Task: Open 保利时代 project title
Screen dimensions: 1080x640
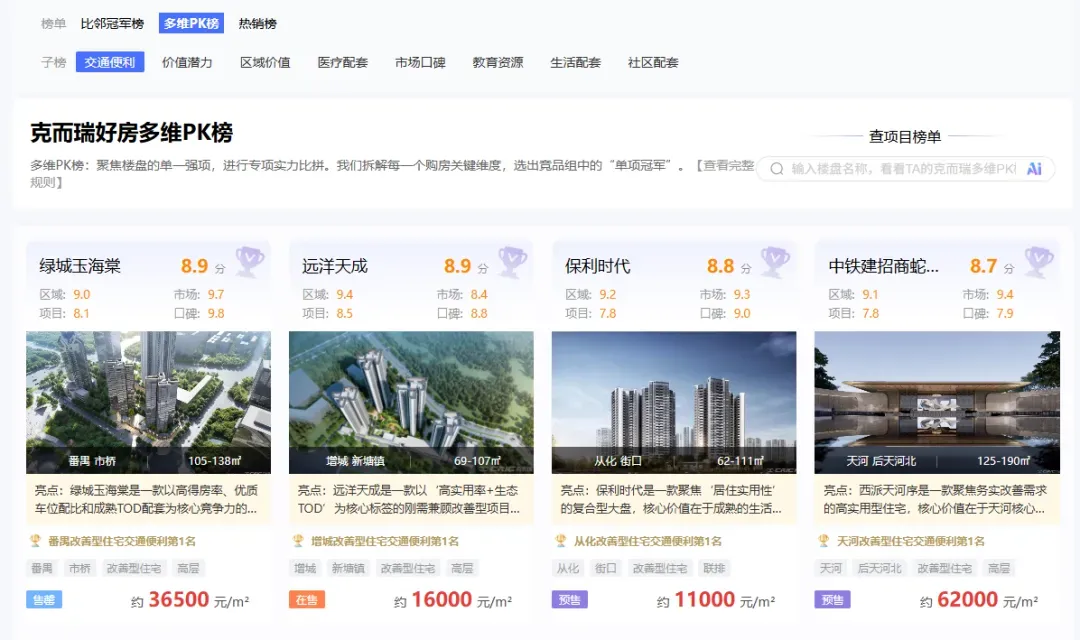Action: coord(598,266)
